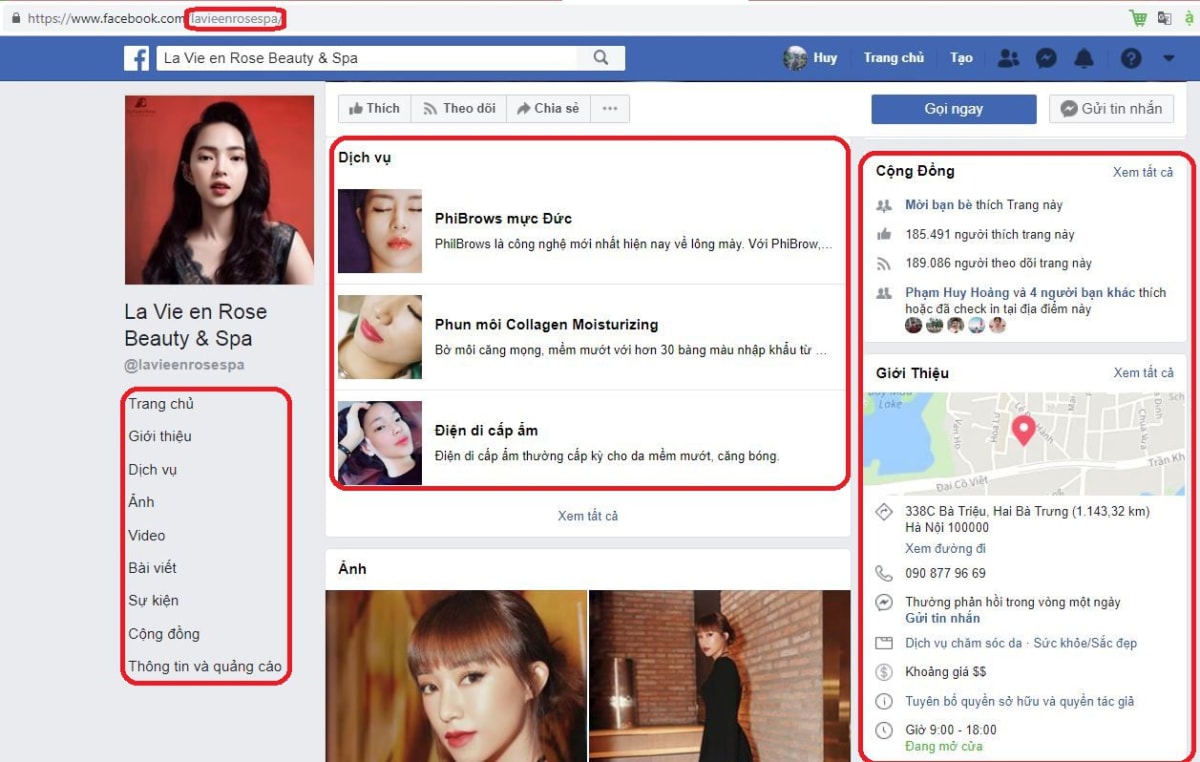Open the Ảnh tab in the sidebar

[x=141, y=502]
